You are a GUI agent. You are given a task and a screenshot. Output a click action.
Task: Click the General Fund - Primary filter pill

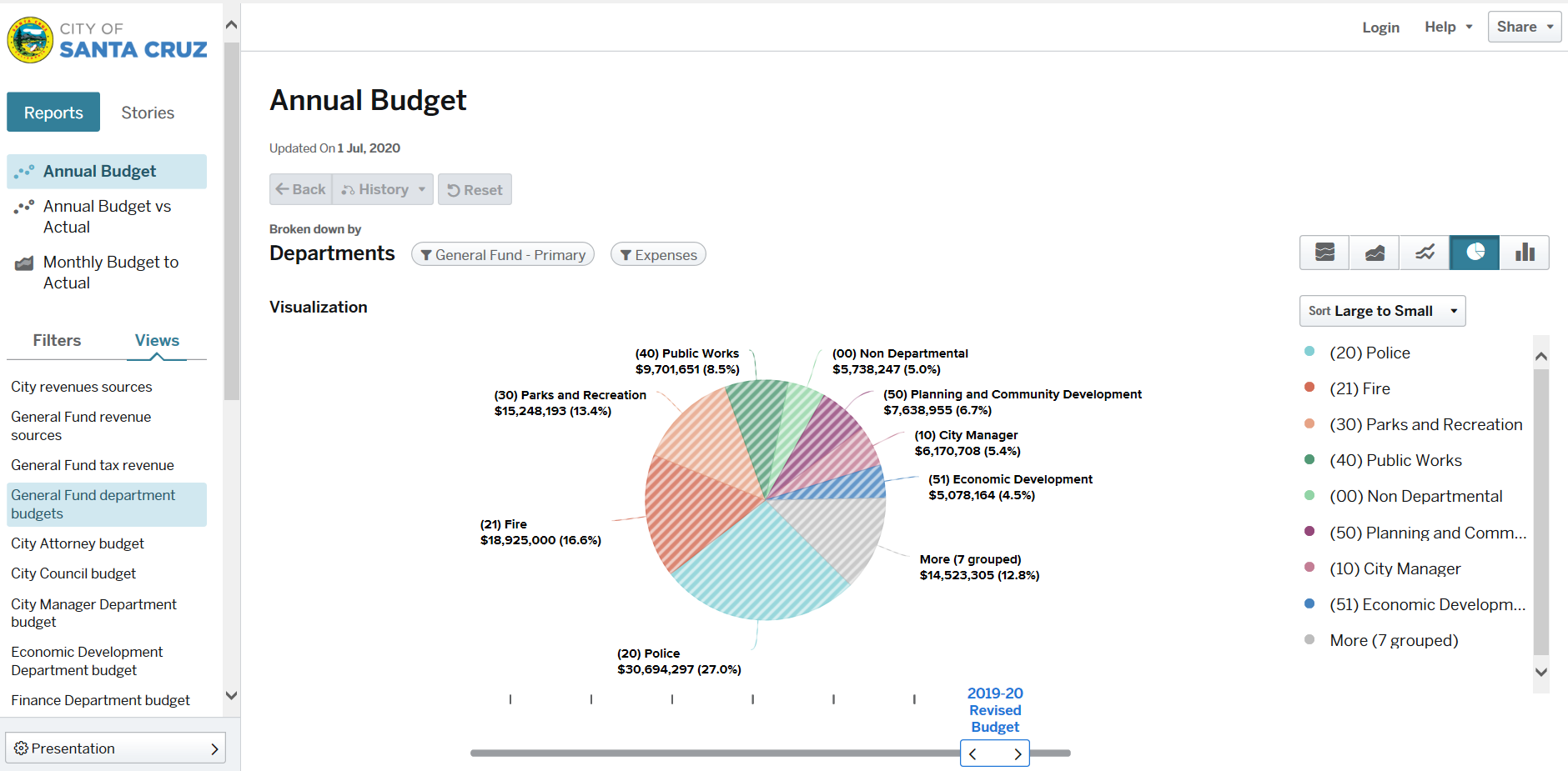pyautogui.click(x=503, y=255)
